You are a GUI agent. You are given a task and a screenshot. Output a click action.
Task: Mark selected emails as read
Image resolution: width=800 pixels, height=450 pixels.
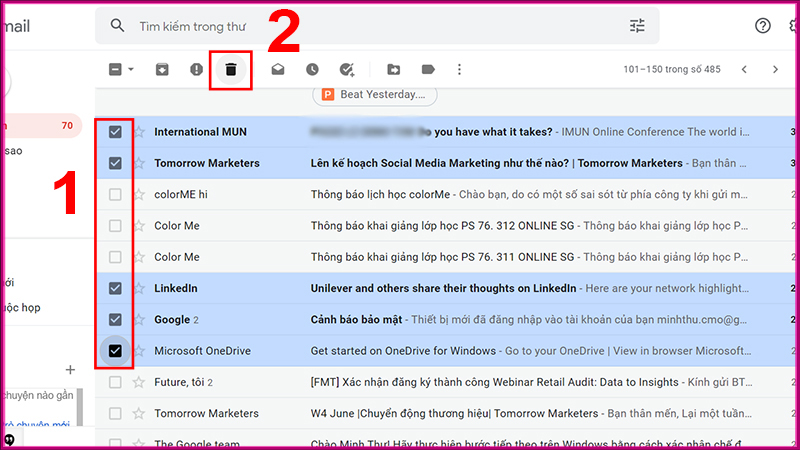pos(278,69)
